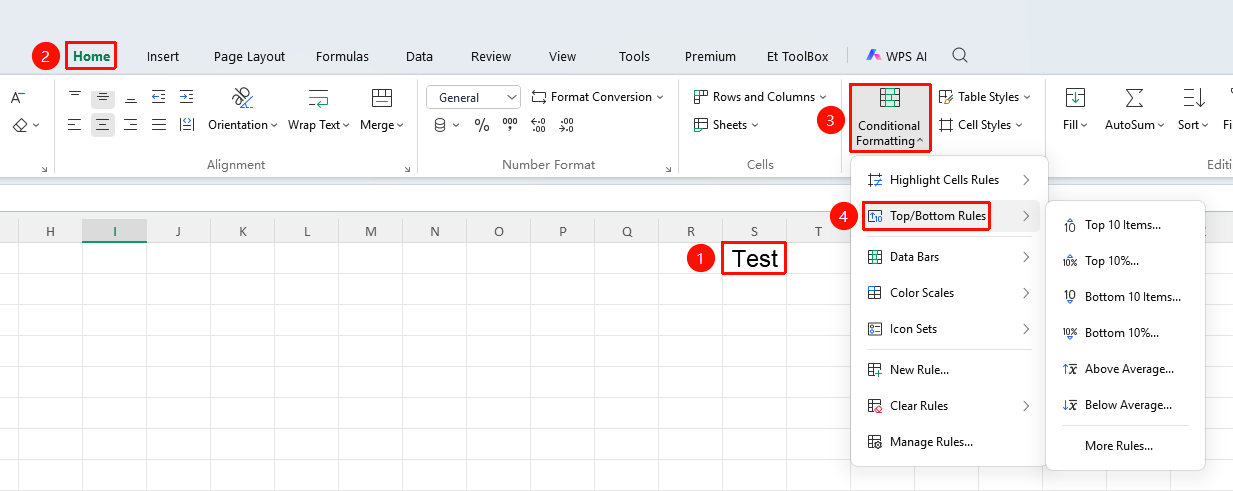Open the General number format combo box
This screenshot has height=491, width=1233.
473,97
